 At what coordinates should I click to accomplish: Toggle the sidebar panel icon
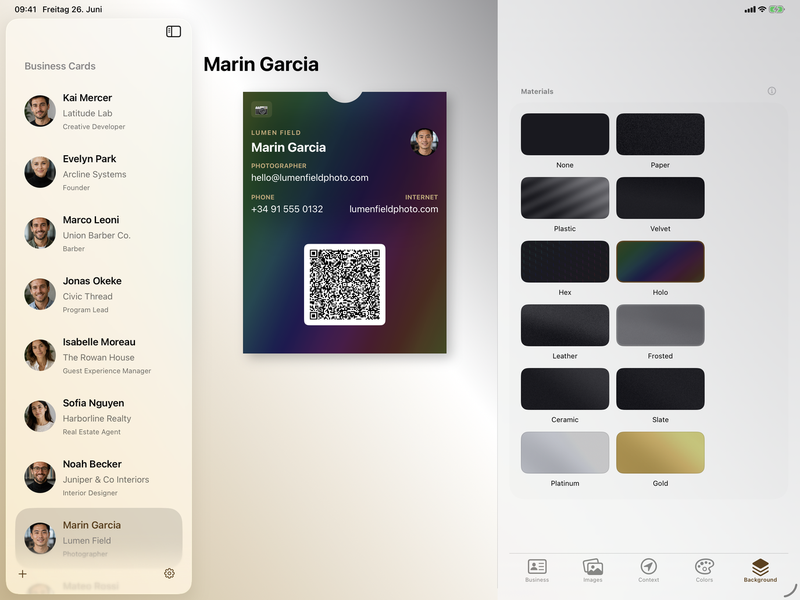(173, 32)
